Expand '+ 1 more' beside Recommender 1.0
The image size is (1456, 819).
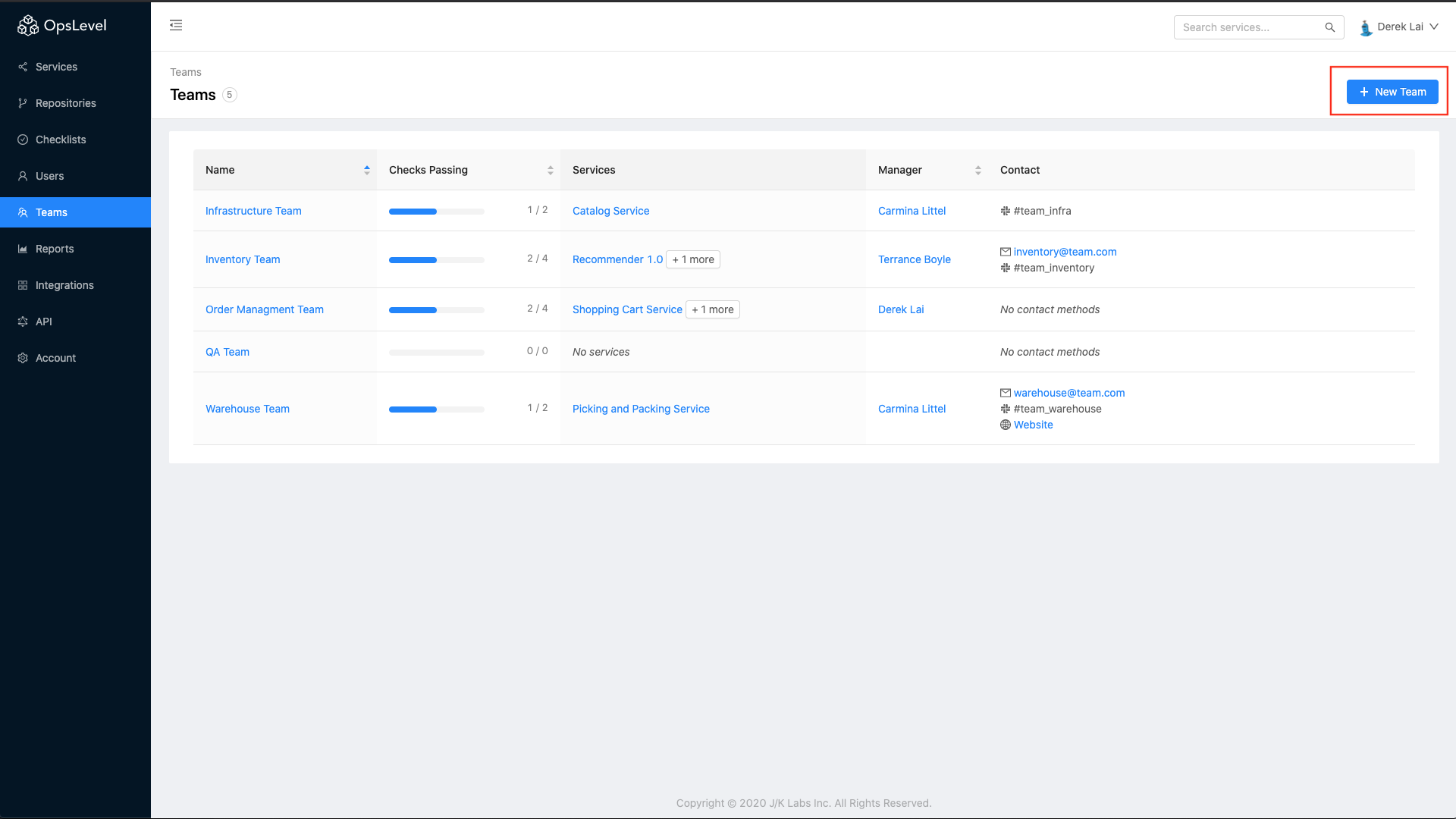coord(693,259)
